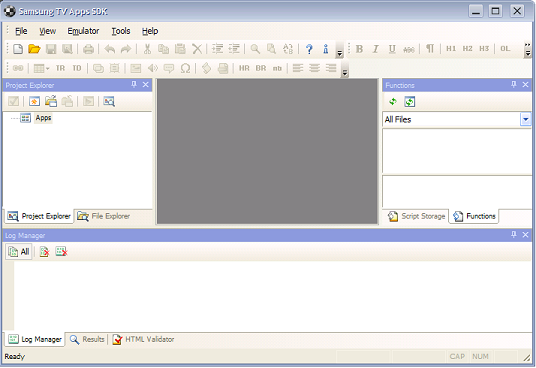This screenshot has width=536, height=368.
Task: Expand the standard toolbar overflow options
Action: [339, 50]
